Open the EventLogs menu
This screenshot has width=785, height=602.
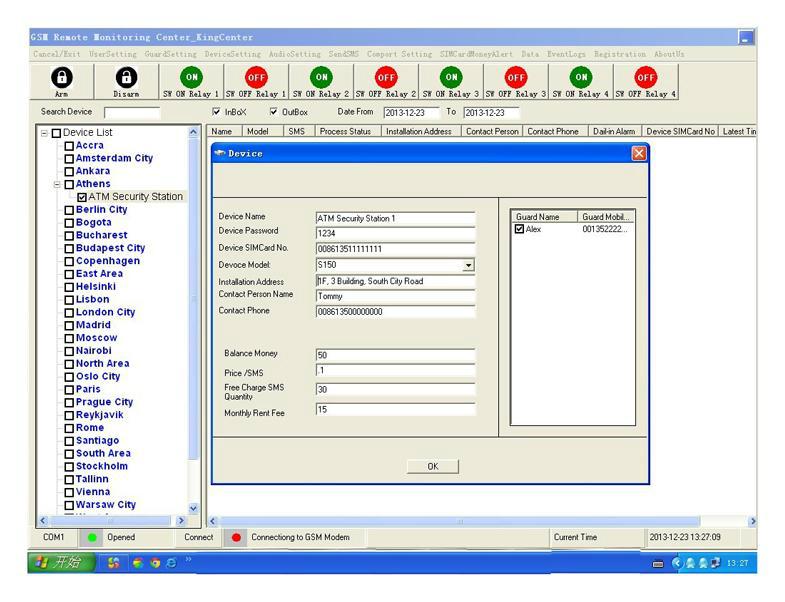(566, 54)
